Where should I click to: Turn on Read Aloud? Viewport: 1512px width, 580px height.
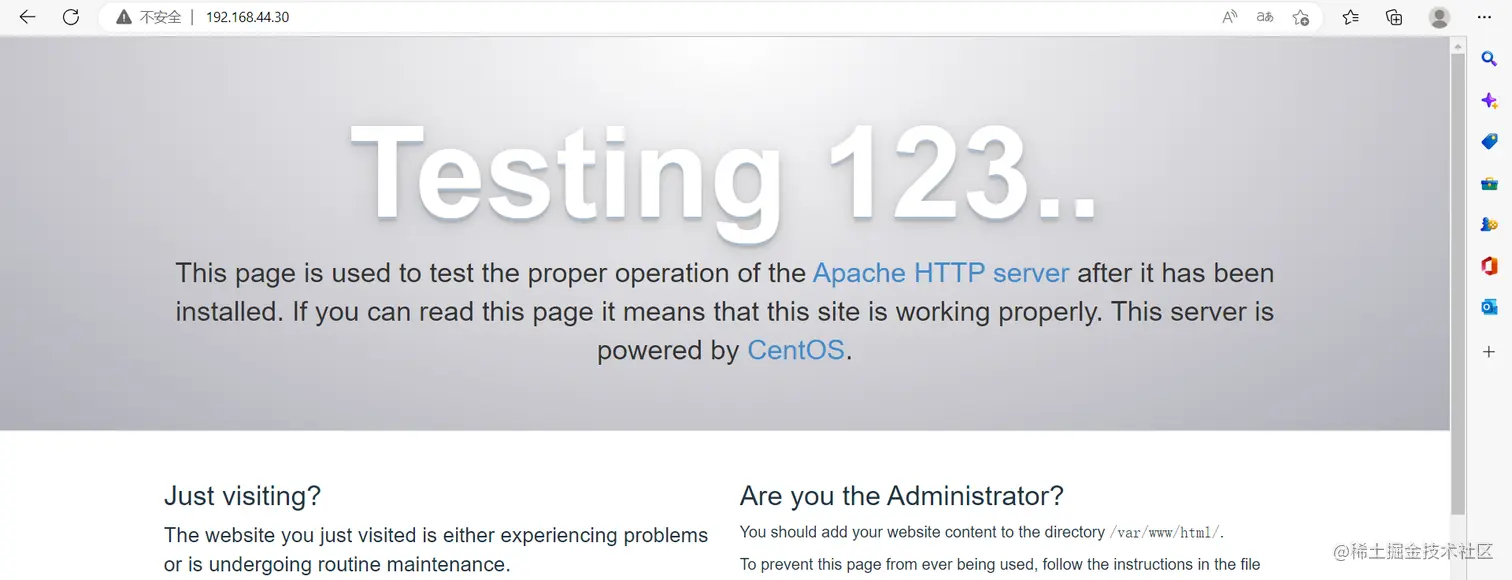[x=1230, y=17]
